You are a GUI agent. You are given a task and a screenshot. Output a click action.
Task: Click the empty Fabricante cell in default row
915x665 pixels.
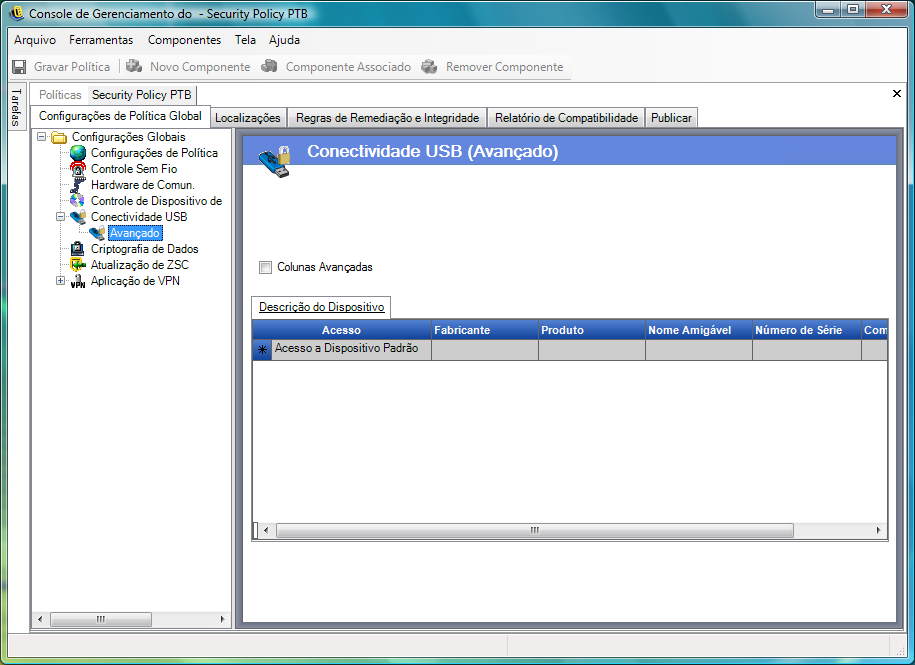[x=485, y=349]
